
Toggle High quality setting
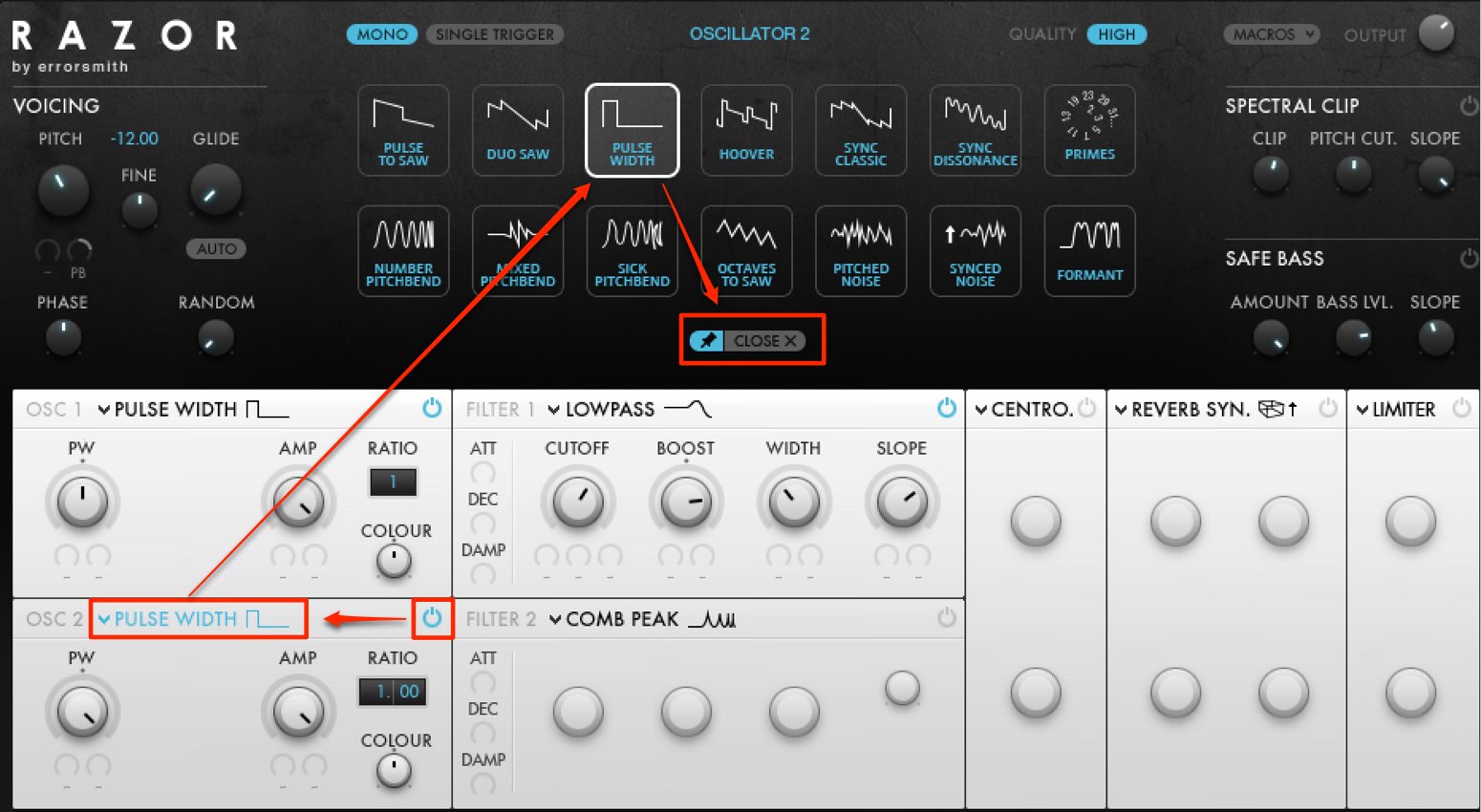(1117, 34)
